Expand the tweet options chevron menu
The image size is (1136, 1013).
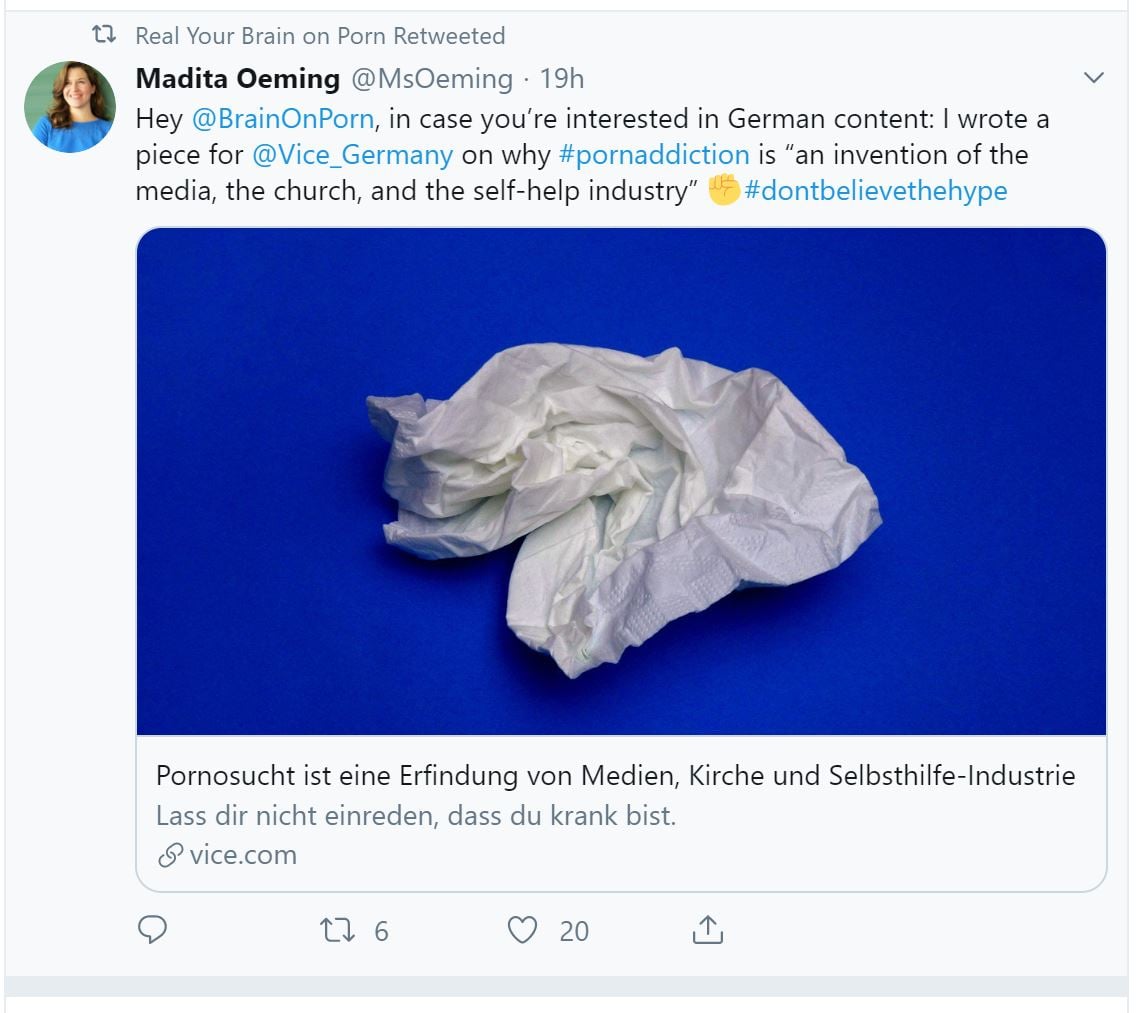[x=1094, y=78]
